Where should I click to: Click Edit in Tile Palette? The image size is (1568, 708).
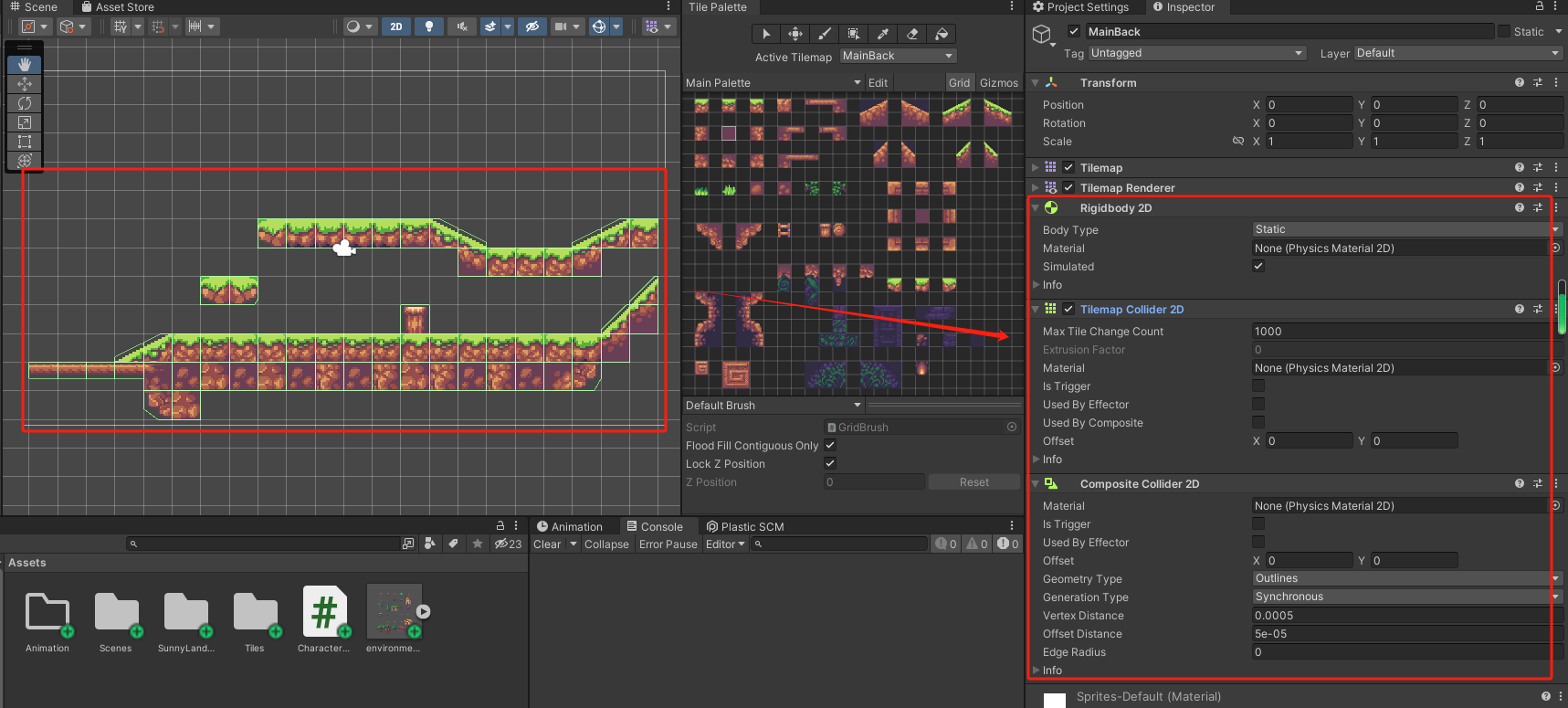pos(878,82)
